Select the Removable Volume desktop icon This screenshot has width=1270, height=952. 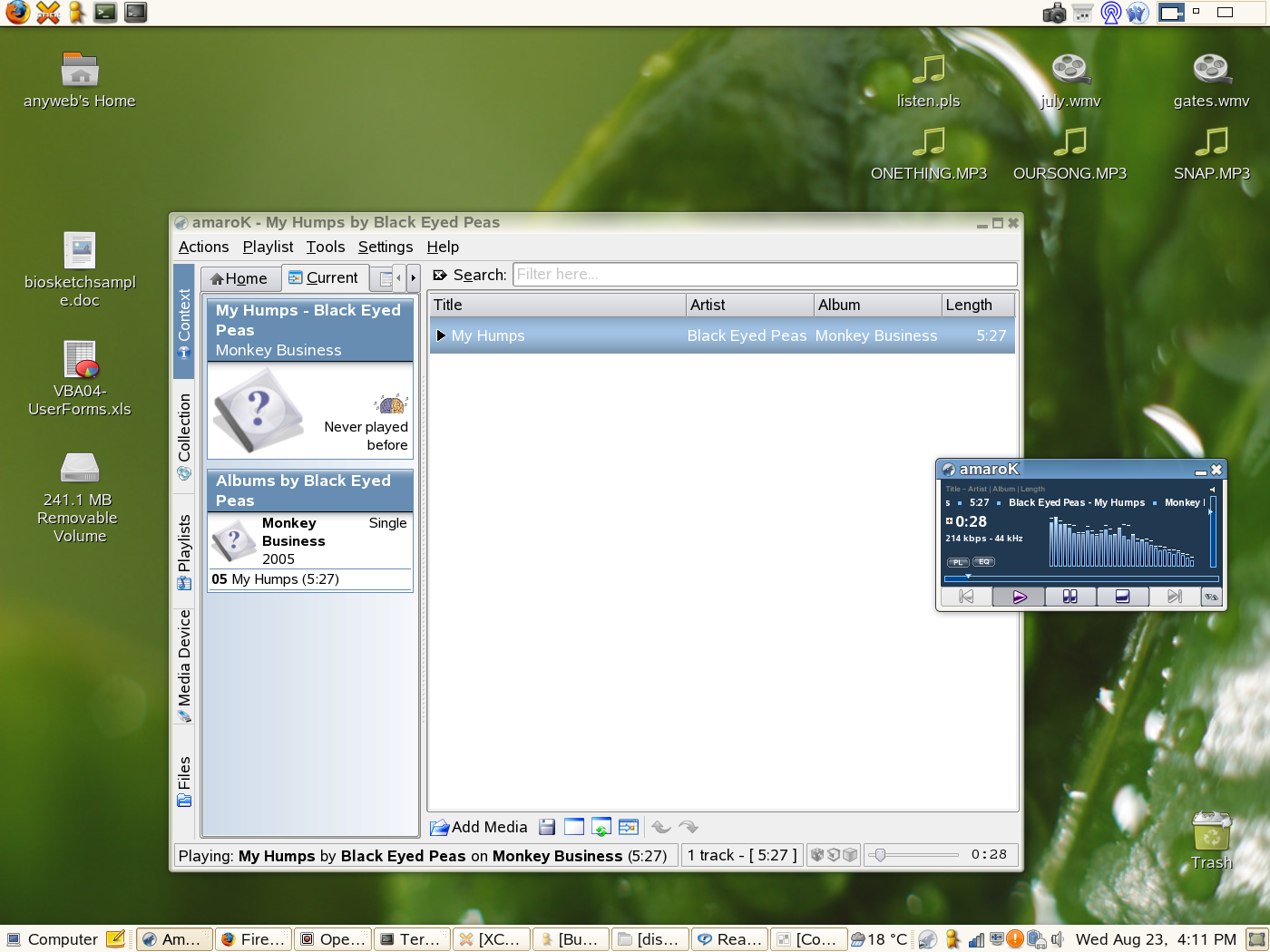click(x=80, y=496)
